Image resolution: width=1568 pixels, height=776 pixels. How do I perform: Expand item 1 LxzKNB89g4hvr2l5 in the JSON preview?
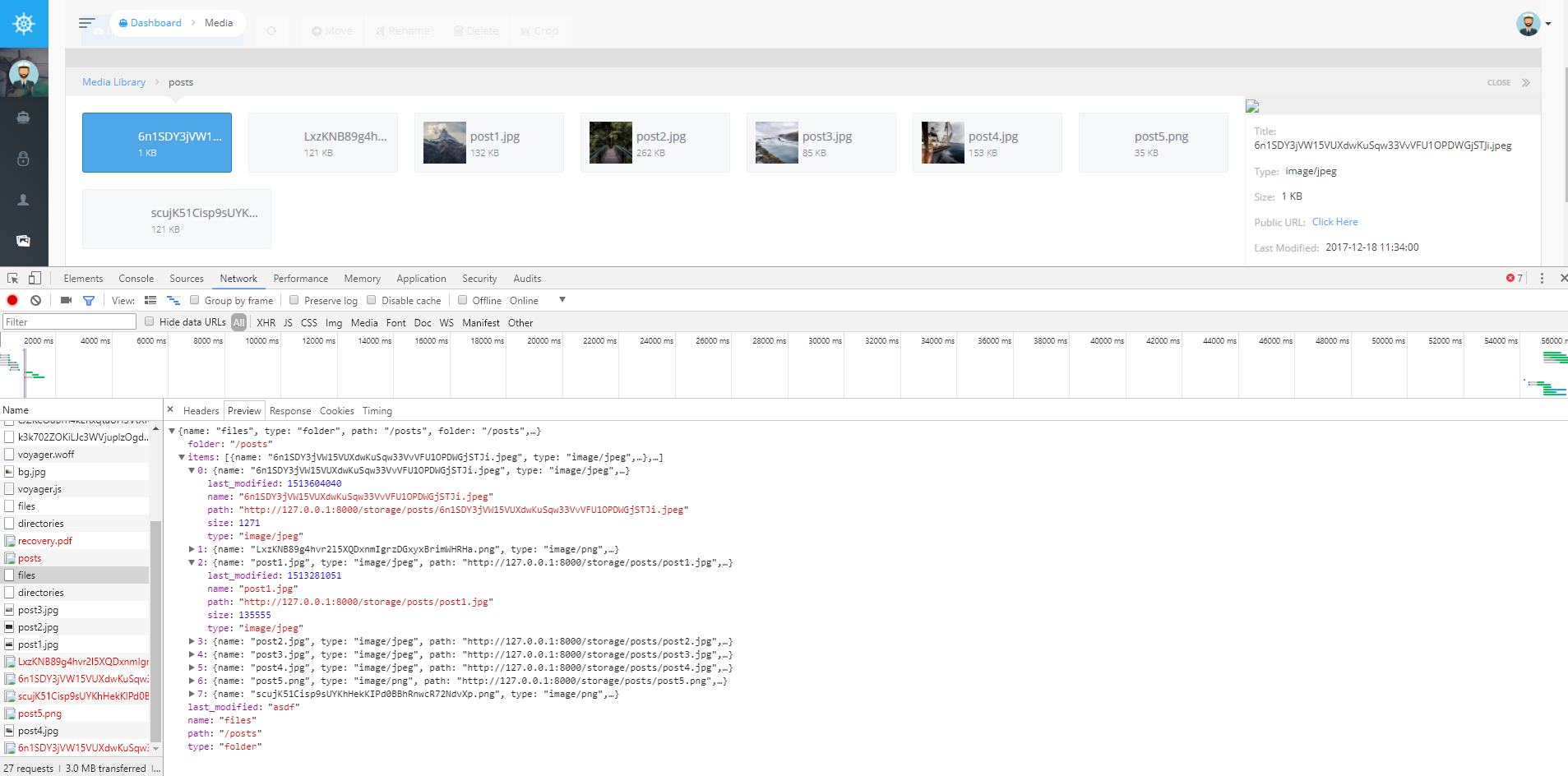tap(192, 549)
